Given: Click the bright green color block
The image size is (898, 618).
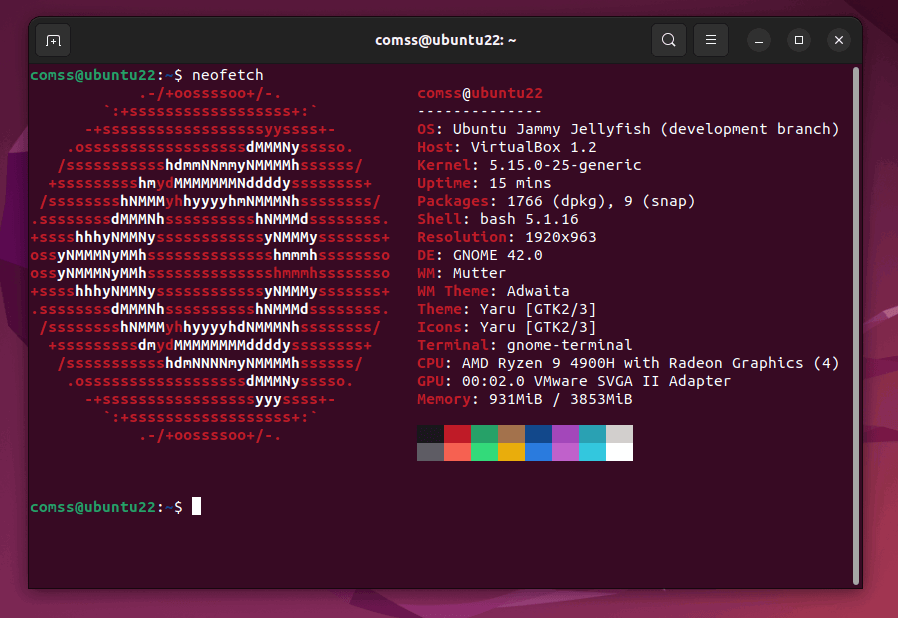Looking at the screenshot, I should 485,452.
